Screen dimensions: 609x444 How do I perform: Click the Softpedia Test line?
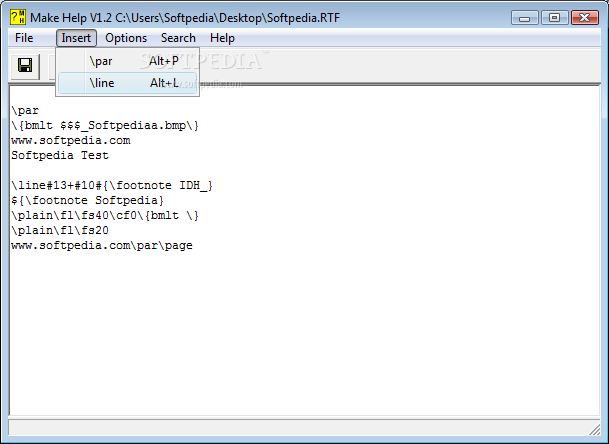(x=60, y=155)
